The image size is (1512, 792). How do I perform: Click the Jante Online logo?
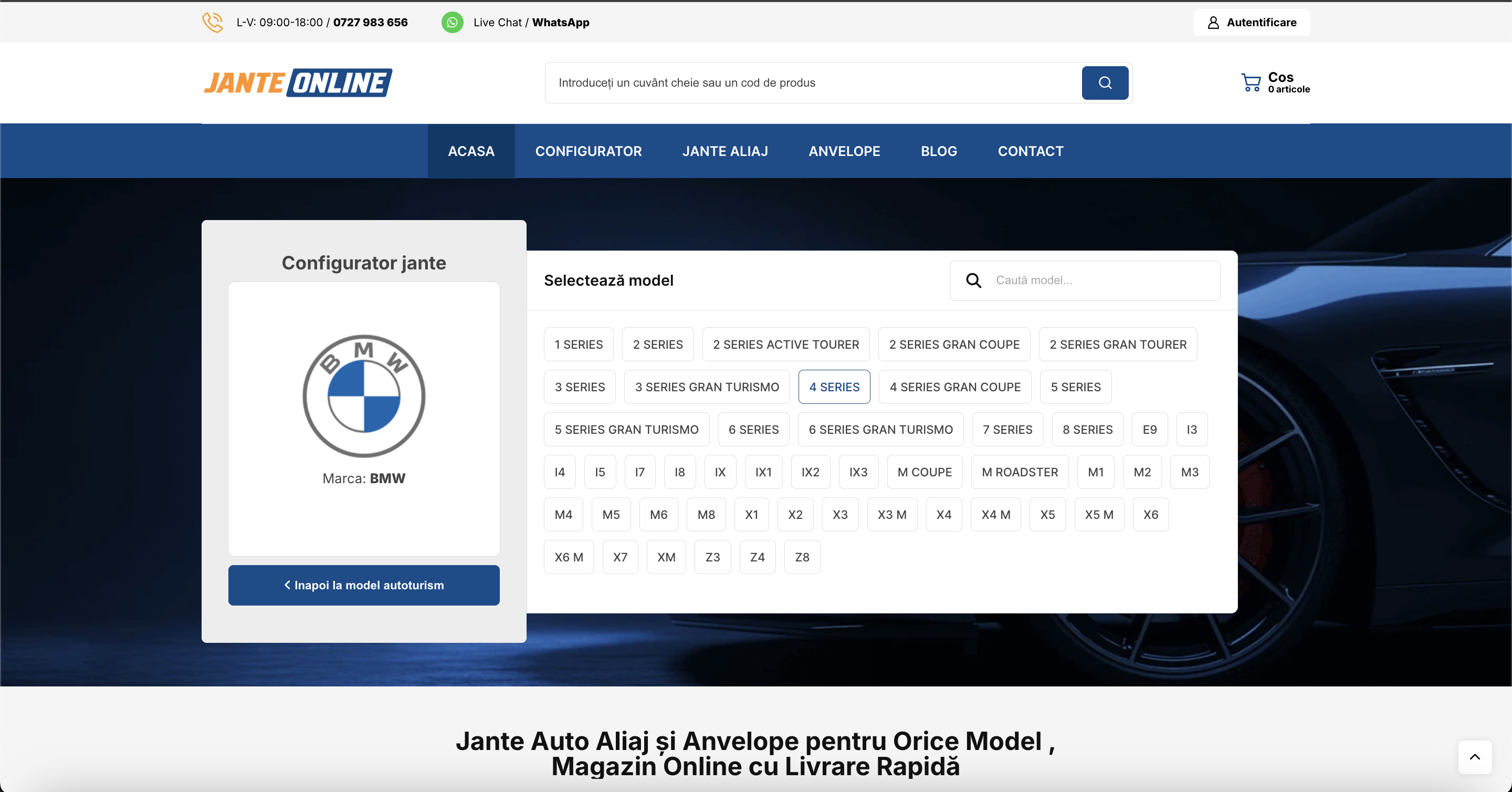(x=298, y=82)
